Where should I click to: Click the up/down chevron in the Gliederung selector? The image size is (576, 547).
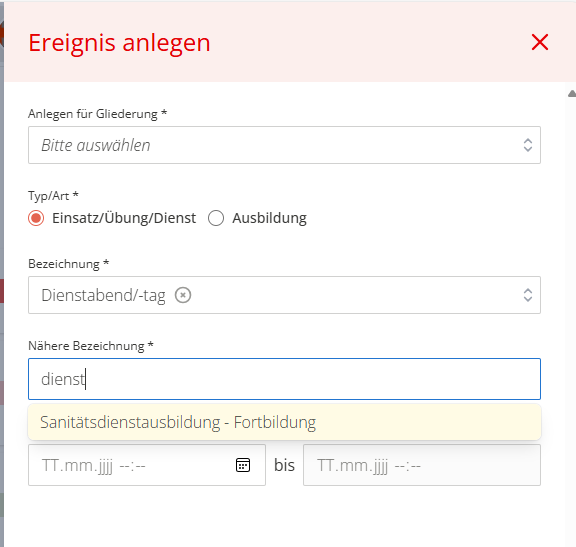coord(528,145)
